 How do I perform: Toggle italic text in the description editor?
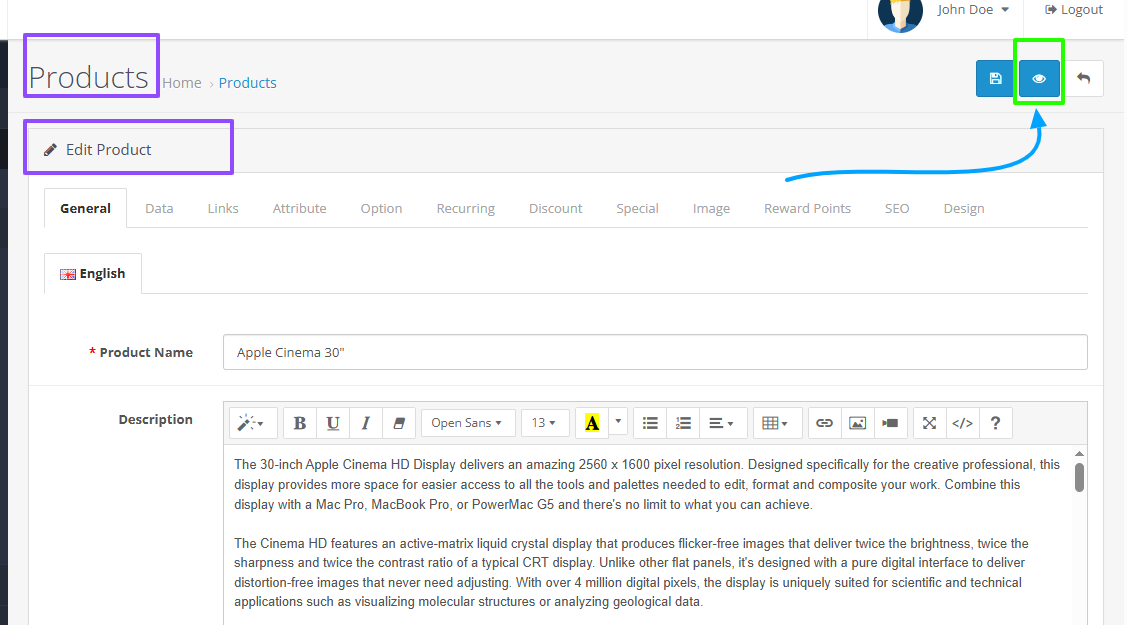[x=366, y=423]
